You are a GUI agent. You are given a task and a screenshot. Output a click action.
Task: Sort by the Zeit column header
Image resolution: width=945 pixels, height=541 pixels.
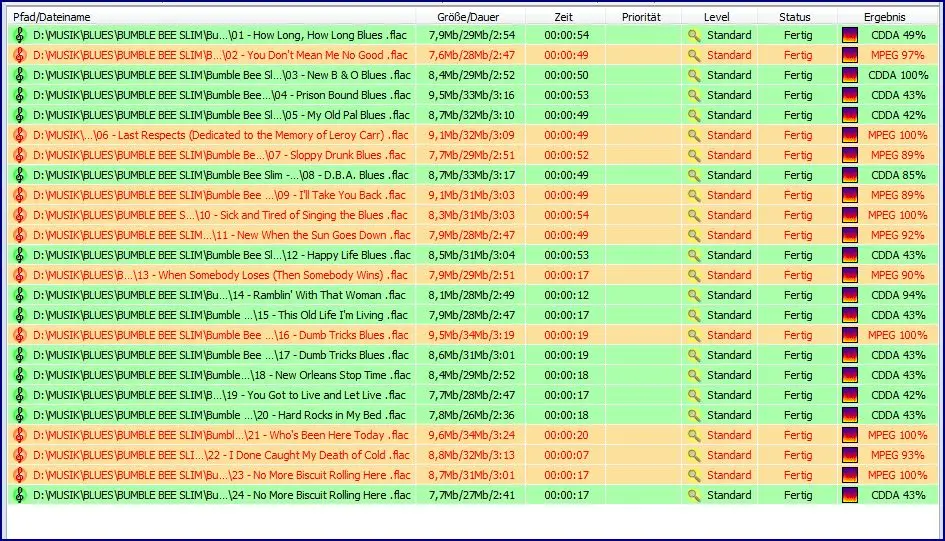pyautogui.click(x=565, y=17)
